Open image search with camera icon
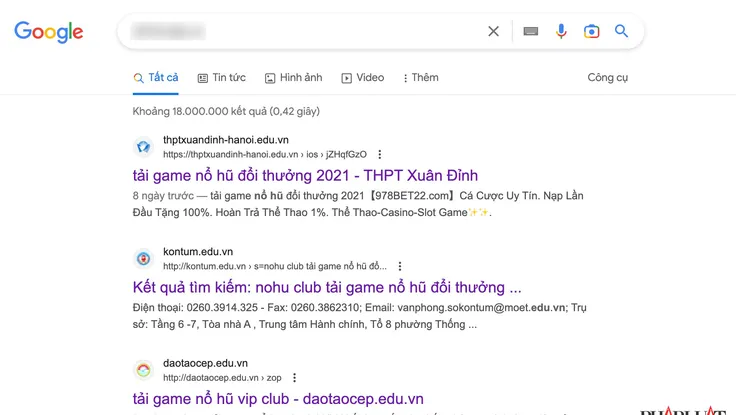This screenshot has height=415, width=736. [591, 31]
